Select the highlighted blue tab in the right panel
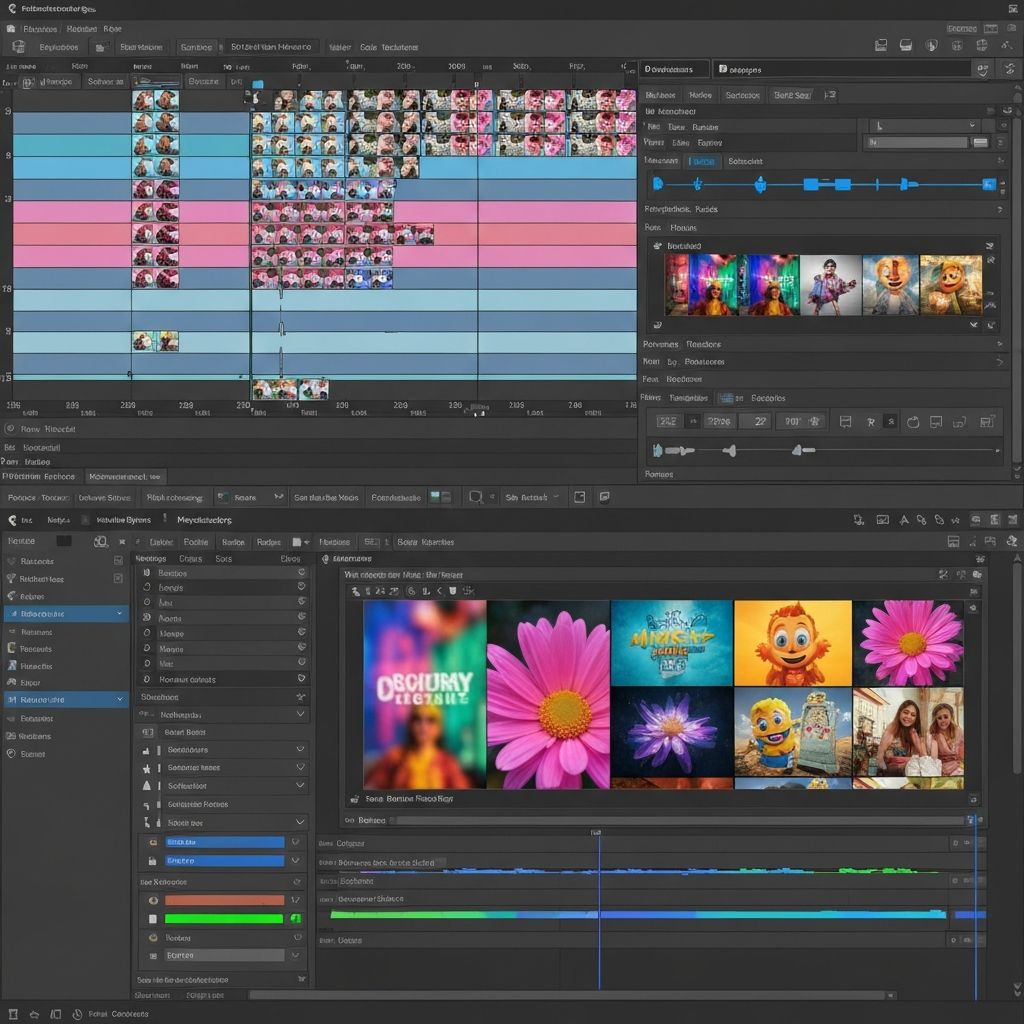1024x1024 pixels. [703, 161]
